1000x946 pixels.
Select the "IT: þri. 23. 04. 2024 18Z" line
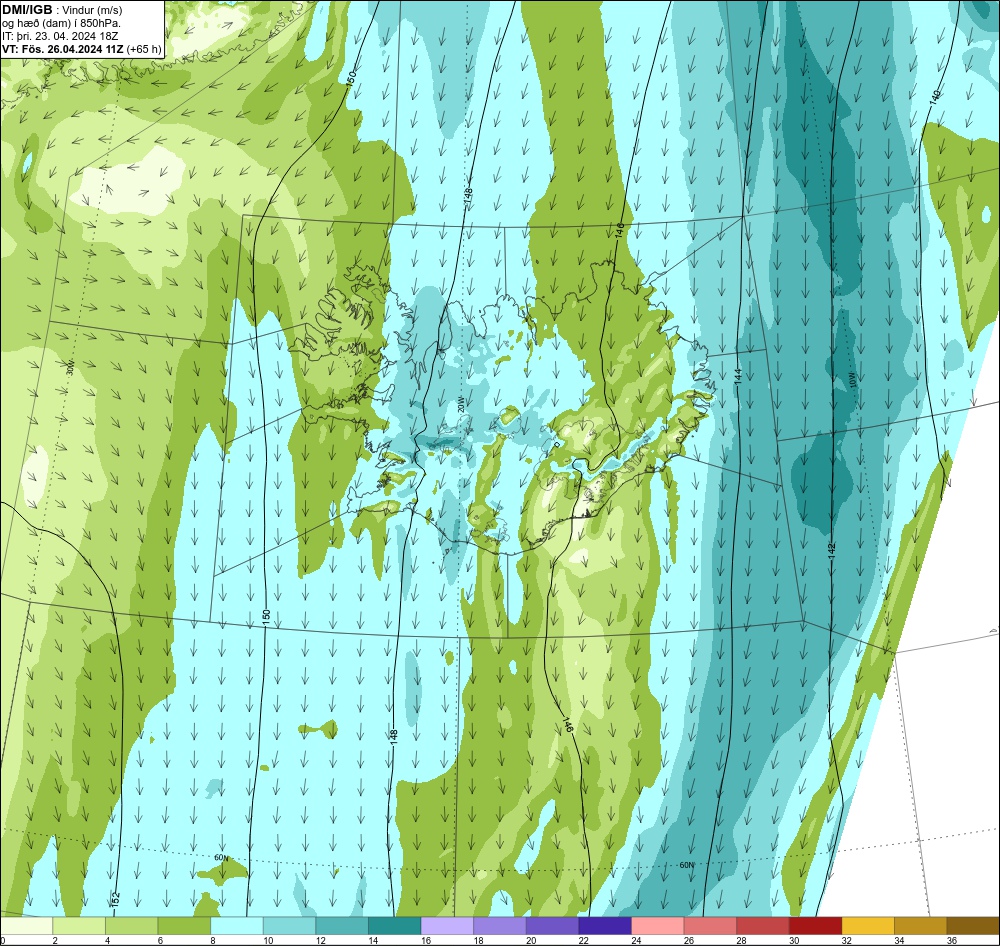60,36
